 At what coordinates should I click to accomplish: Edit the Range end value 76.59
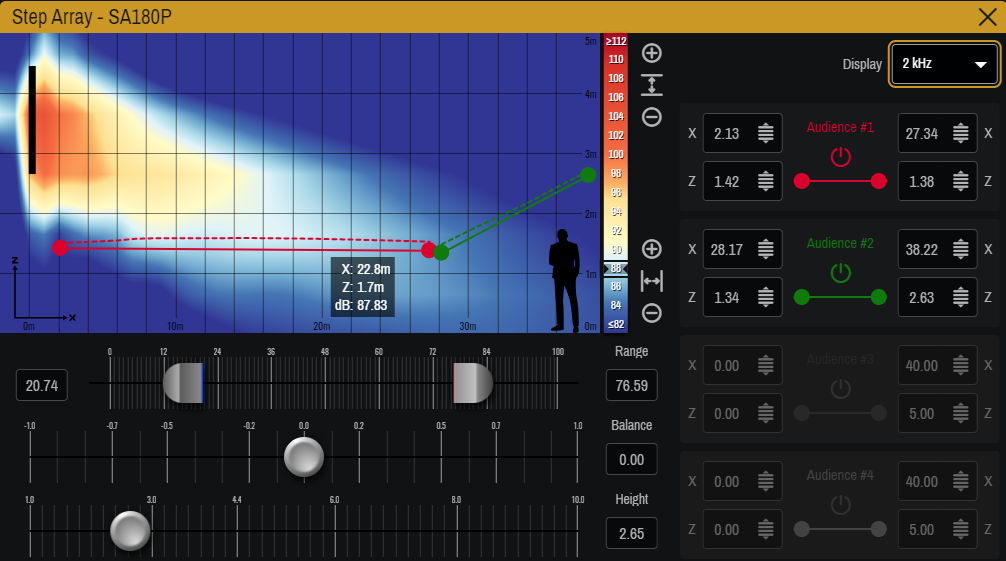pyautogui.click(x=632, y=385)
